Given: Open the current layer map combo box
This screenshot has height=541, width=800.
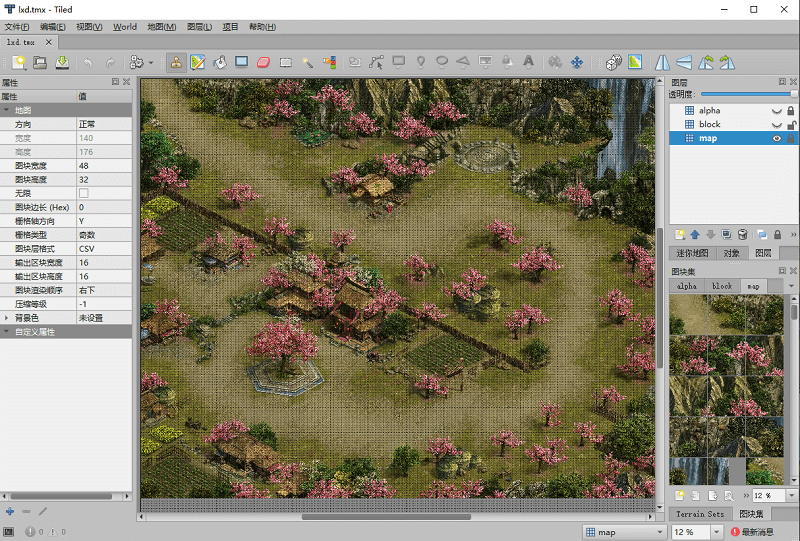Looking at the screenshot, I should [625, 532].
